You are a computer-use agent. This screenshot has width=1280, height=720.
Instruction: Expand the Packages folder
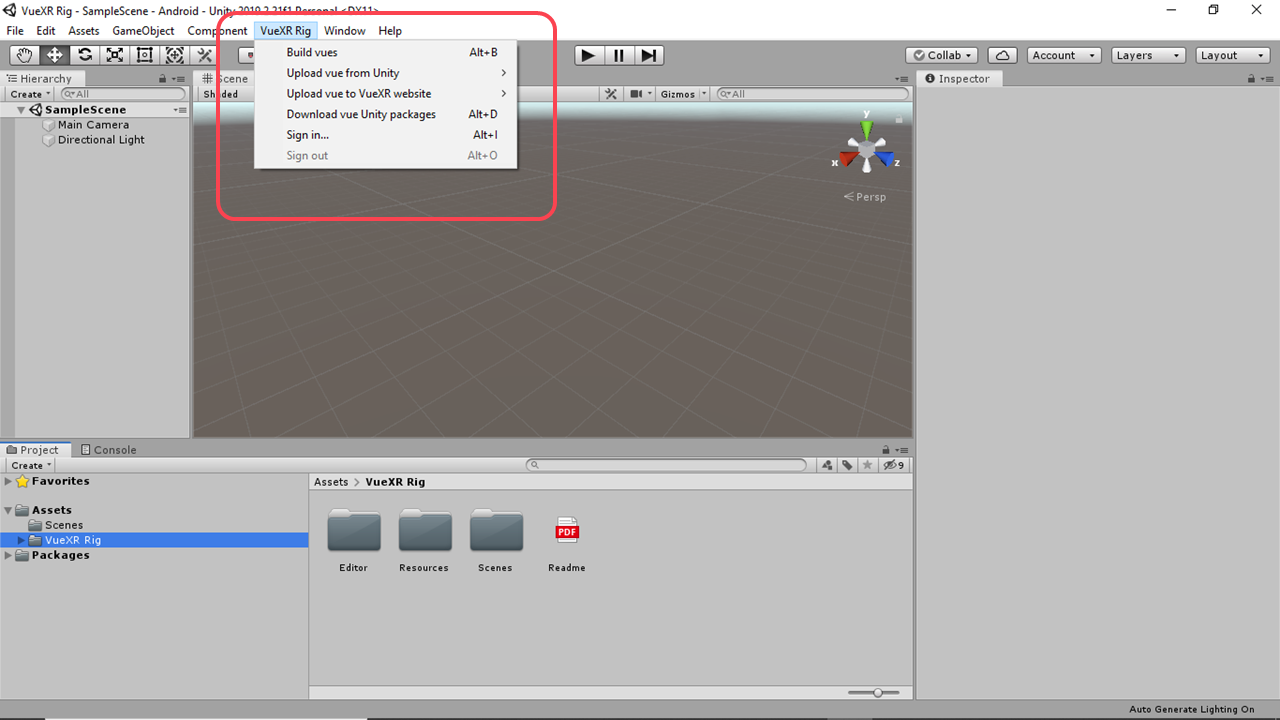pos(9,555)
